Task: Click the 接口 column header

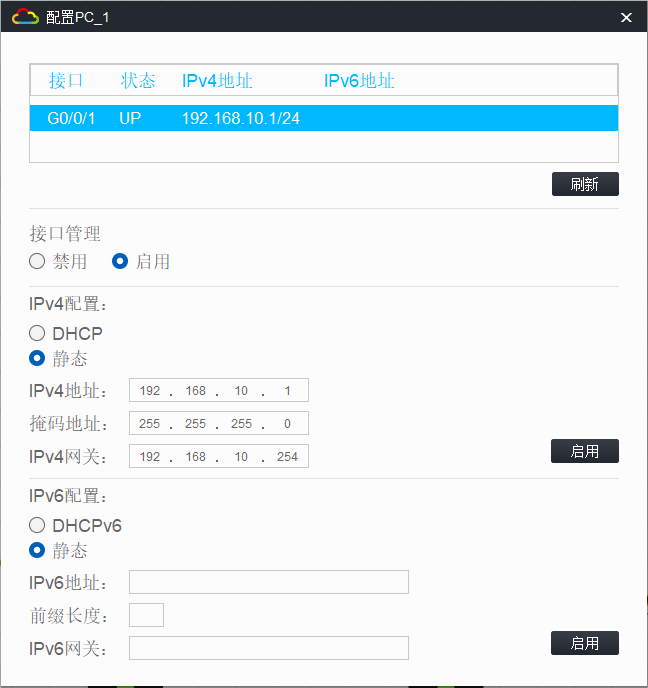Action: pos(66,81)
